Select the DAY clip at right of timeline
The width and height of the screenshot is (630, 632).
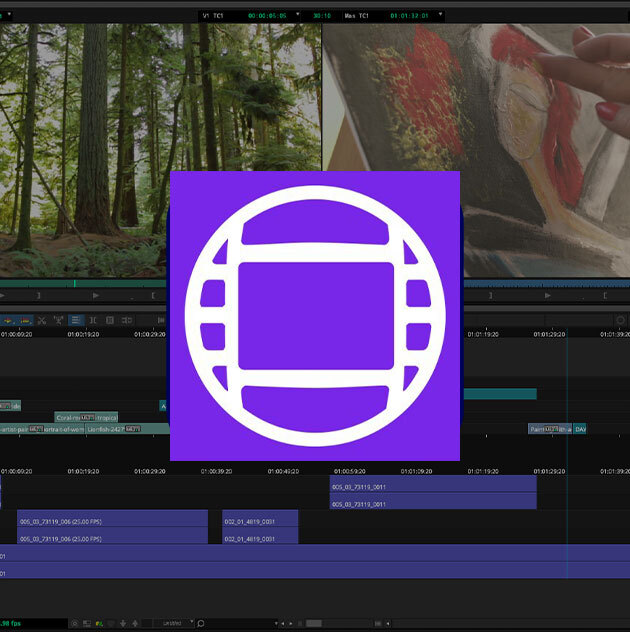click(580, 429)
